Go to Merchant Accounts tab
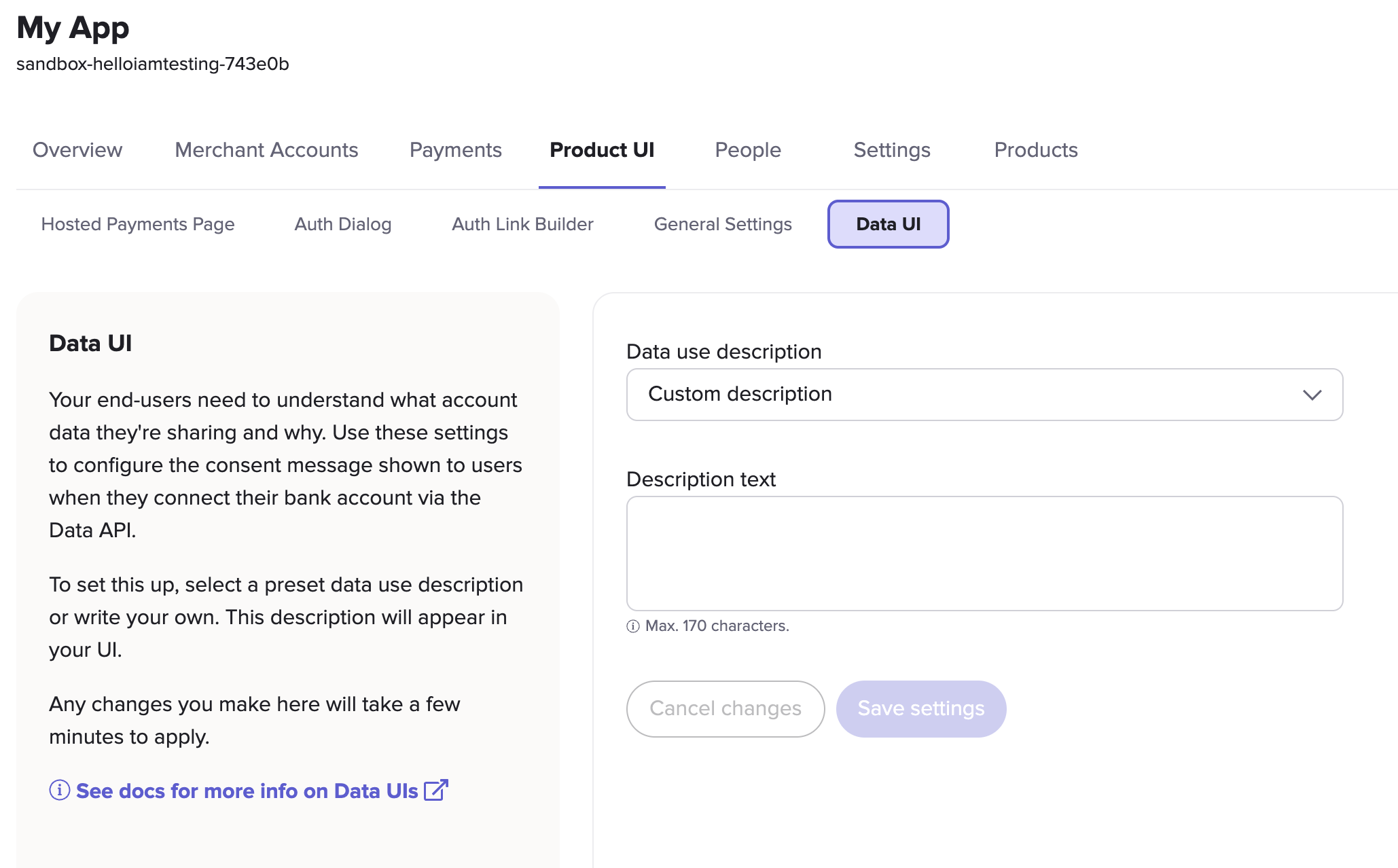This screenshot has height=868, width=1398. click(266, 150)
